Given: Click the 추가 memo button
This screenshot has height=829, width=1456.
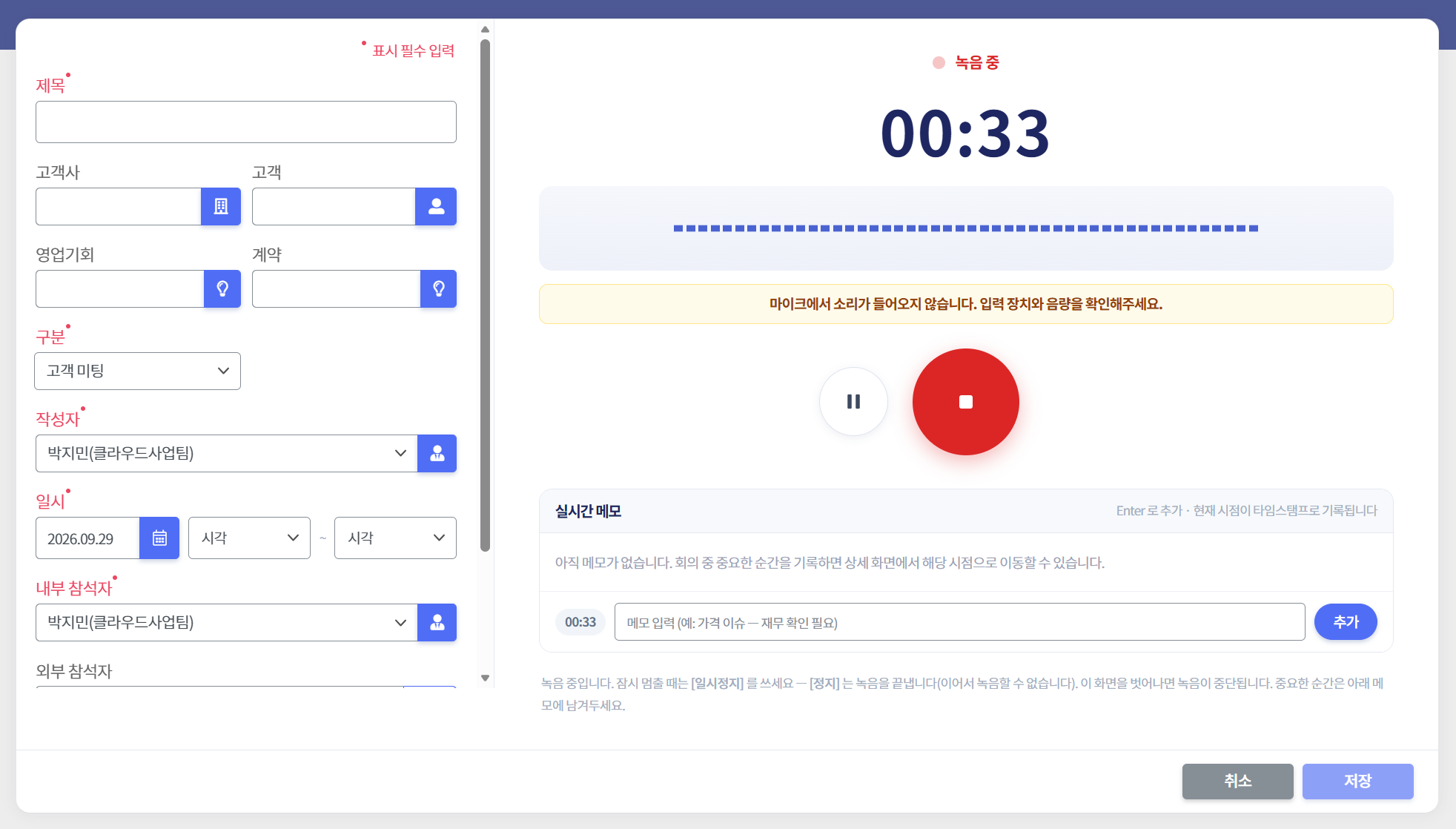Looking at the screenshot, I should (1346, 621).
